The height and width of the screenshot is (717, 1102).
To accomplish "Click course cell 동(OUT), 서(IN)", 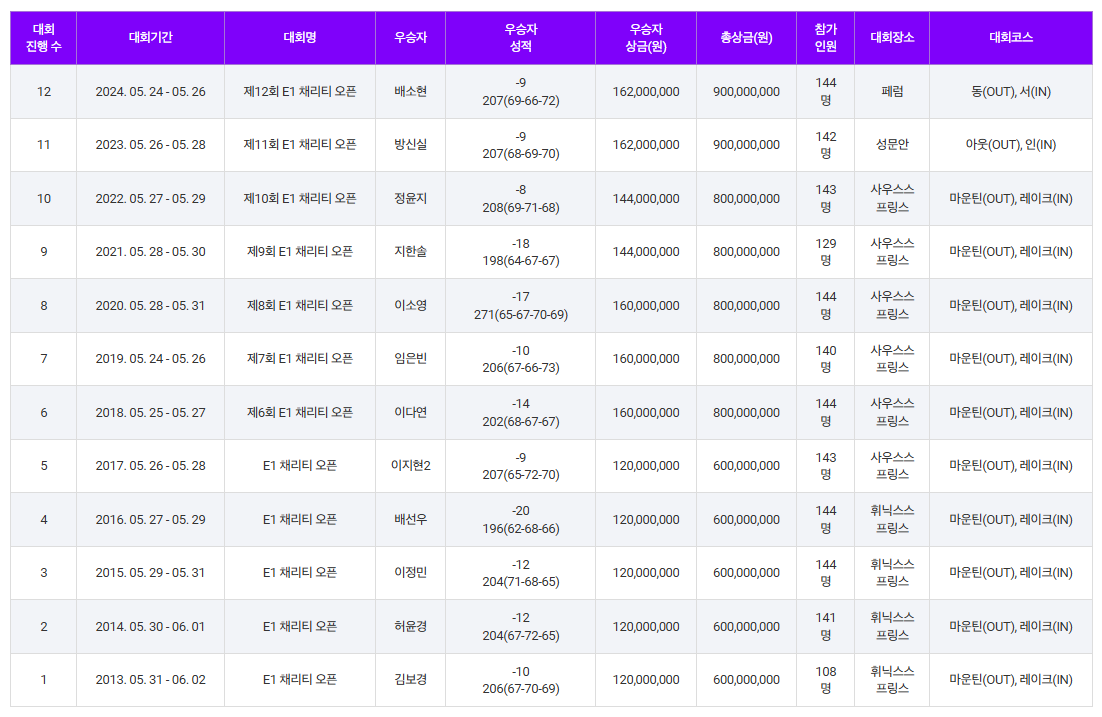I will tap(1011, 91).
